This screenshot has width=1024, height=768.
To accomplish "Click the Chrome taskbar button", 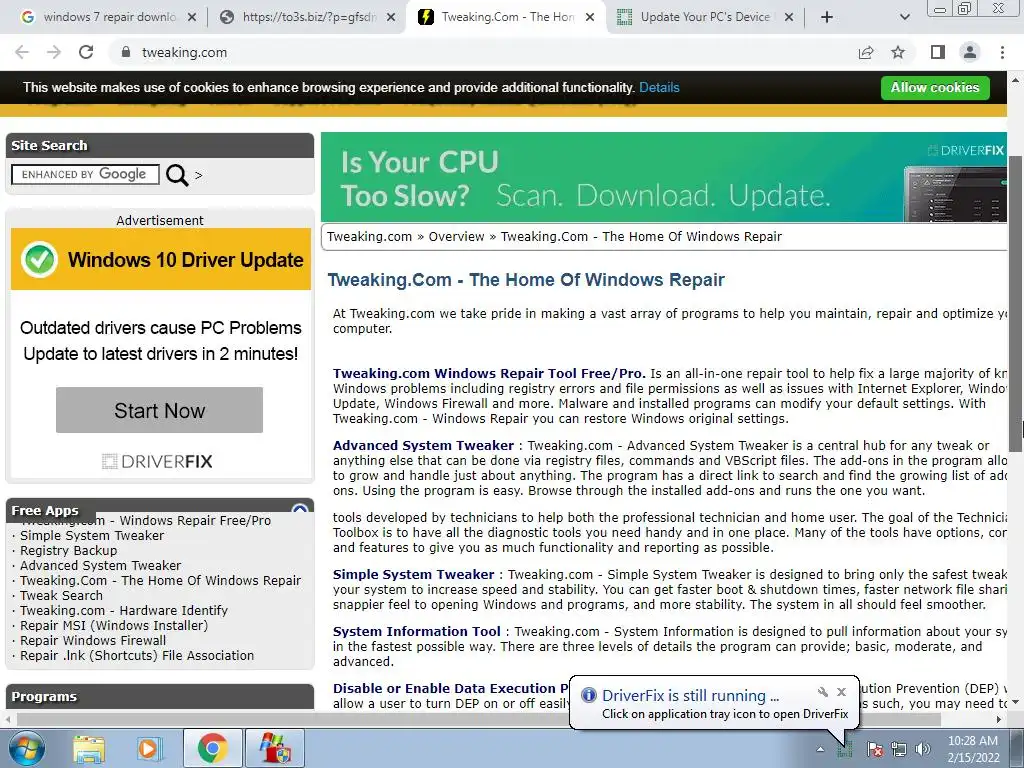I will [212, 748].
